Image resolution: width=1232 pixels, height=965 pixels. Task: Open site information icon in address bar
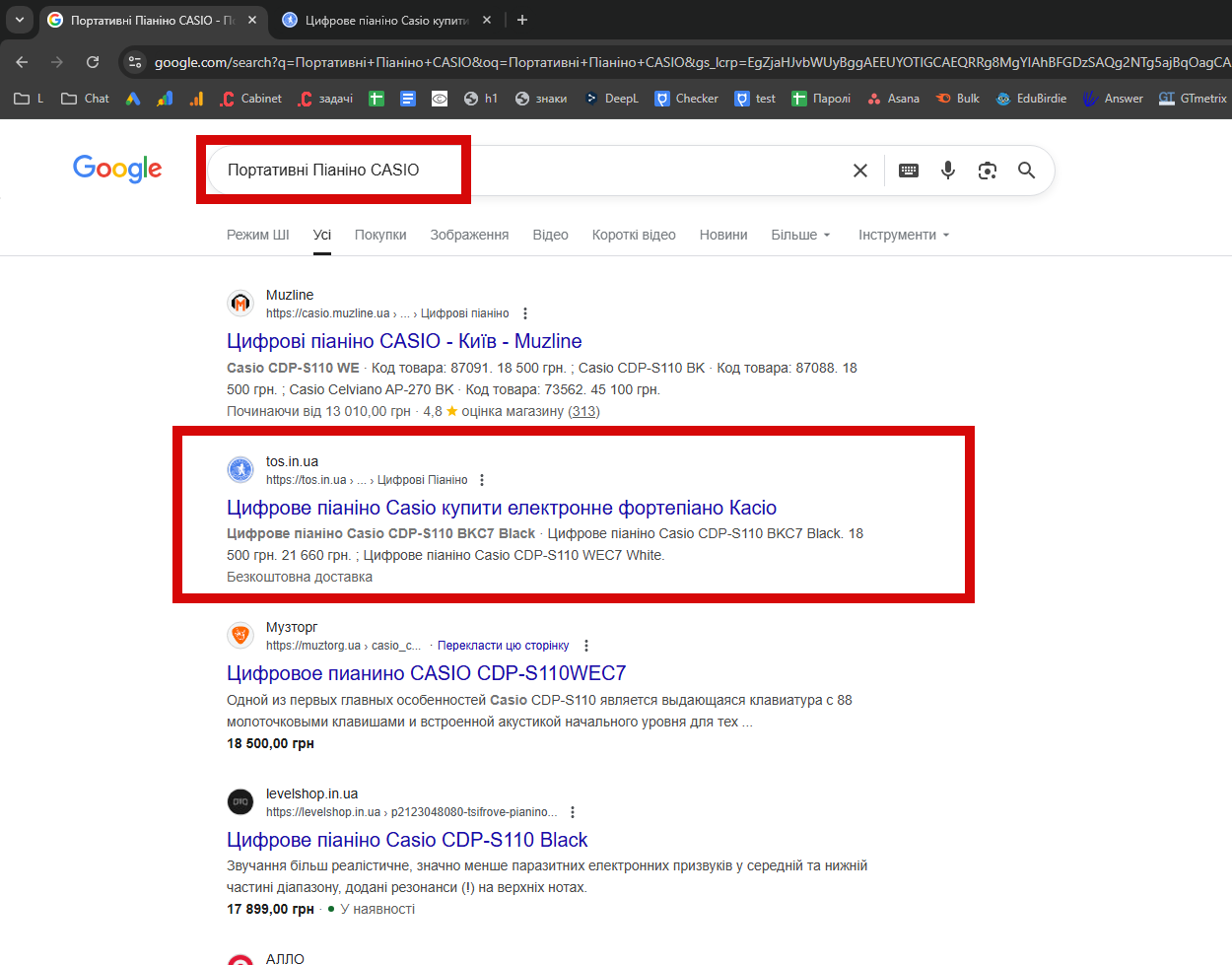click(135, 62)
